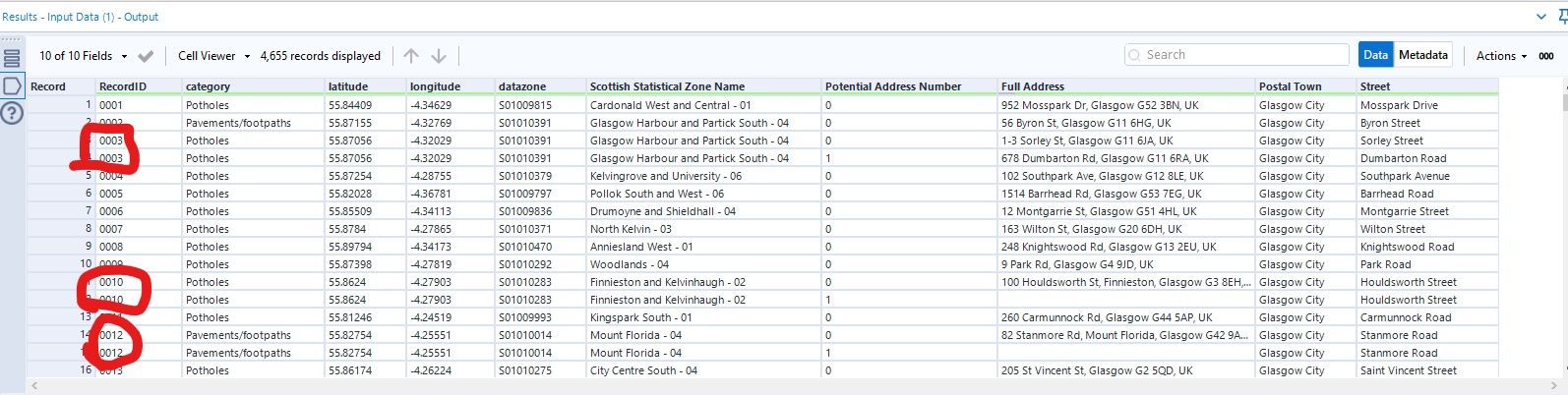Select the output anchor icon in sidebar
The width and height of the screenshot is (1568, 395).
[12, 86]
